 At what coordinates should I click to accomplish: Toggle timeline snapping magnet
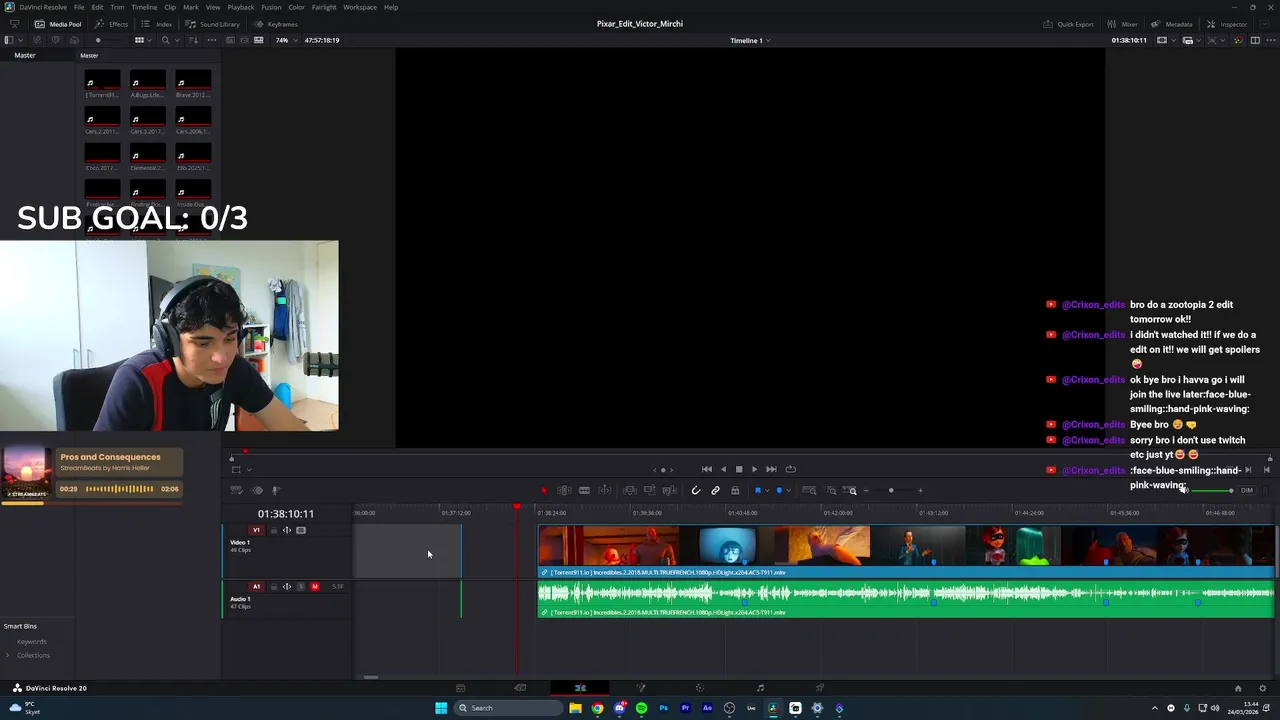click(x=696, y=490)
